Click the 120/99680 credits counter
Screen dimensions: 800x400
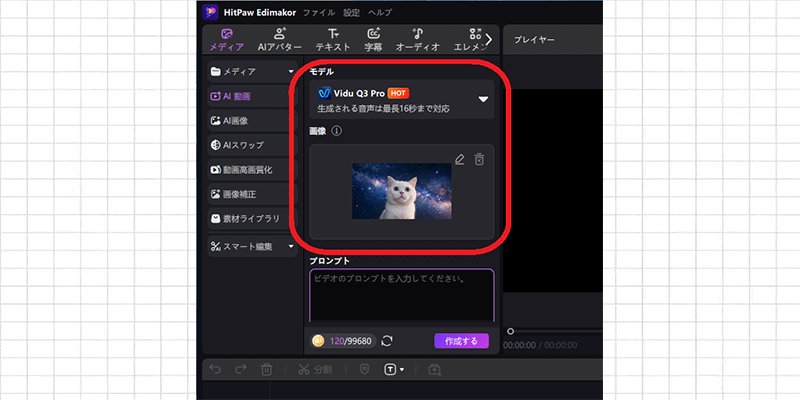[x=351, y=341]
